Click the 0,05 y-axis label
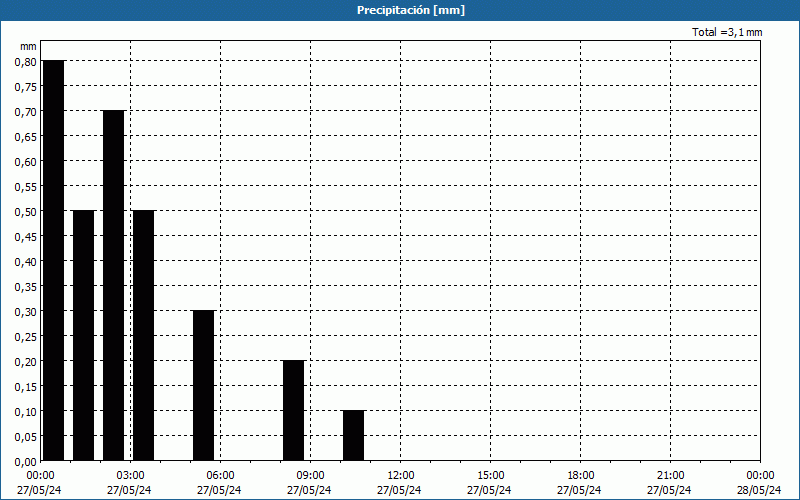 point(26,437)
